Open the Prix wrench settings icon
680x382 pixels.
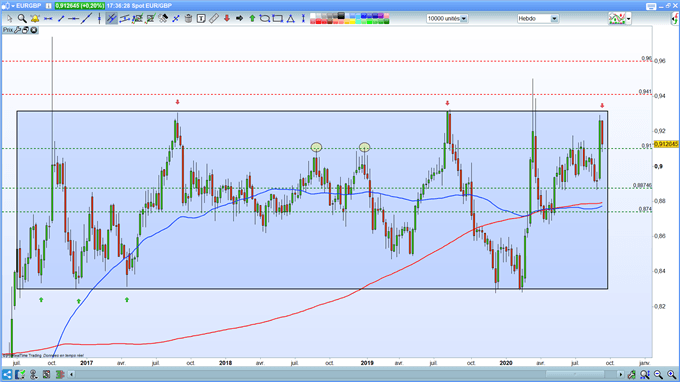click(17, 30)
